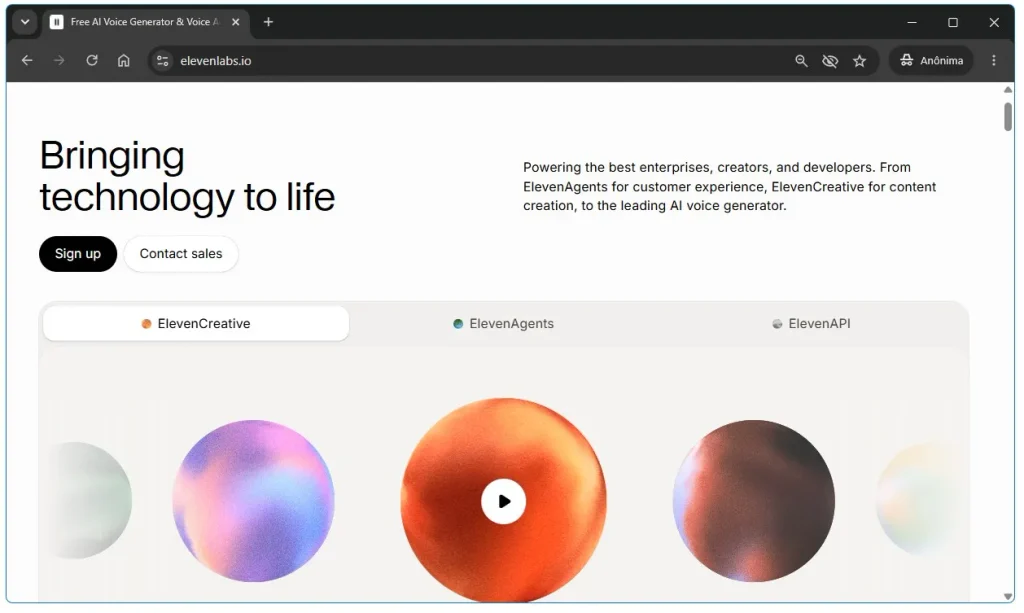Image resolution: width=1024 pixels, height=613 pixels.
Task: Close the Free AI Voice Generator tab
Action: tap(236, 22)
